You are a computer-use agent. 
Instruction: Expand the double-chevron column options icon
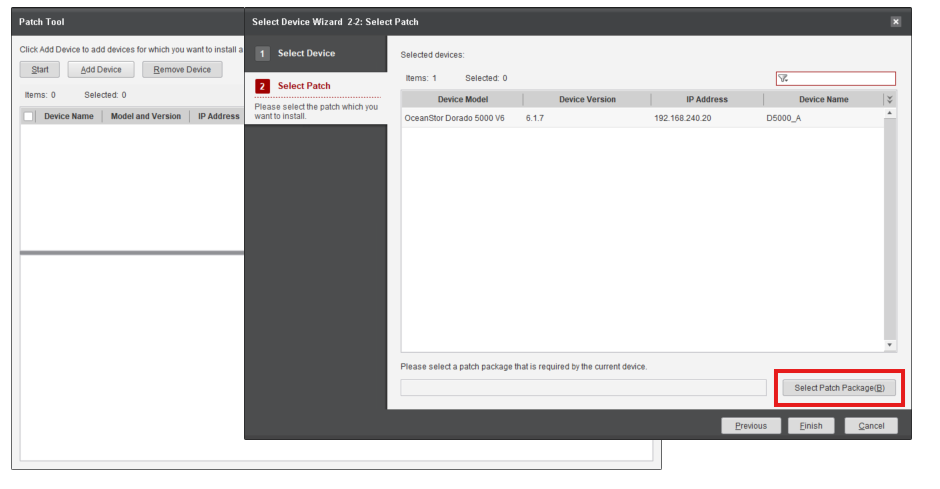889,100
